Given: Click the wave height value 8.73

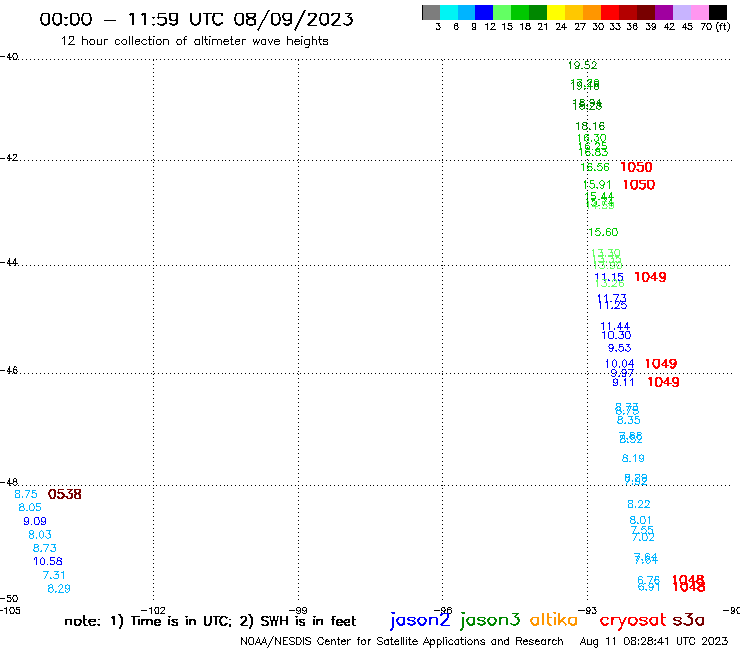Looking at the screenshot, I should coord(44,548).
